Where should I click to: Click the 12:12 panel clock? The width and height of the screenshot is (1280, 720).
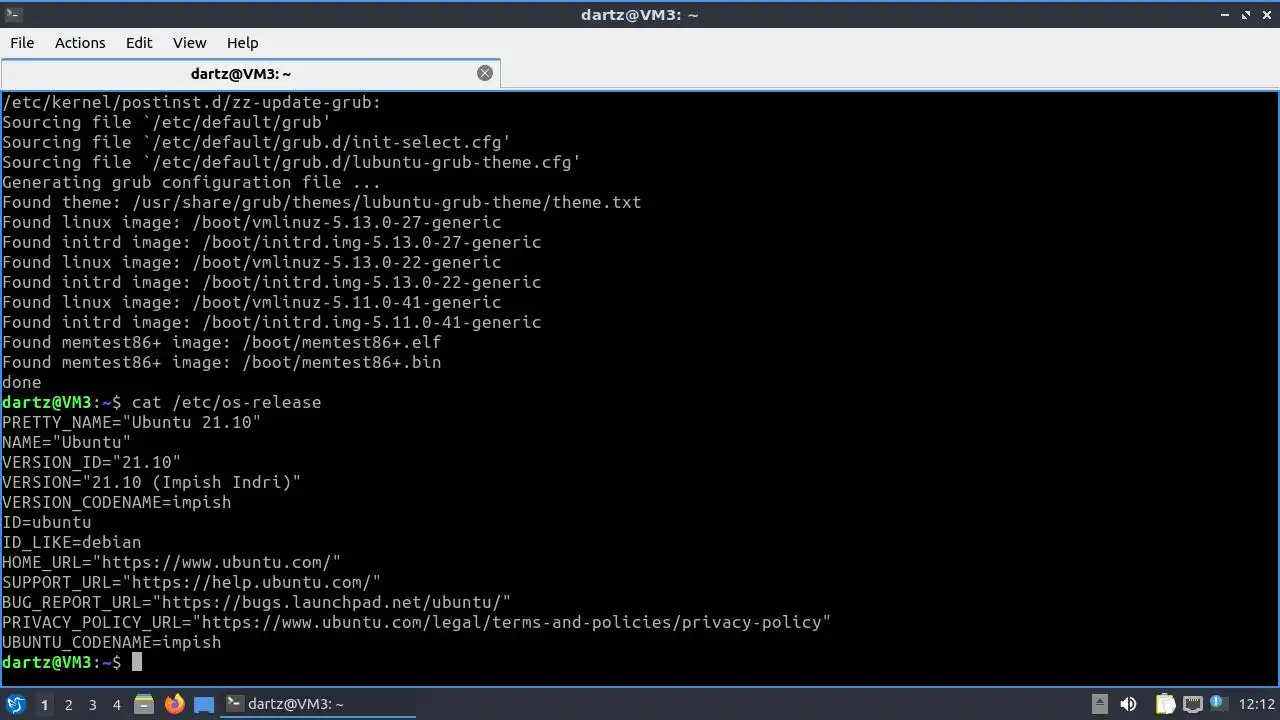[x=1257, y=704]
